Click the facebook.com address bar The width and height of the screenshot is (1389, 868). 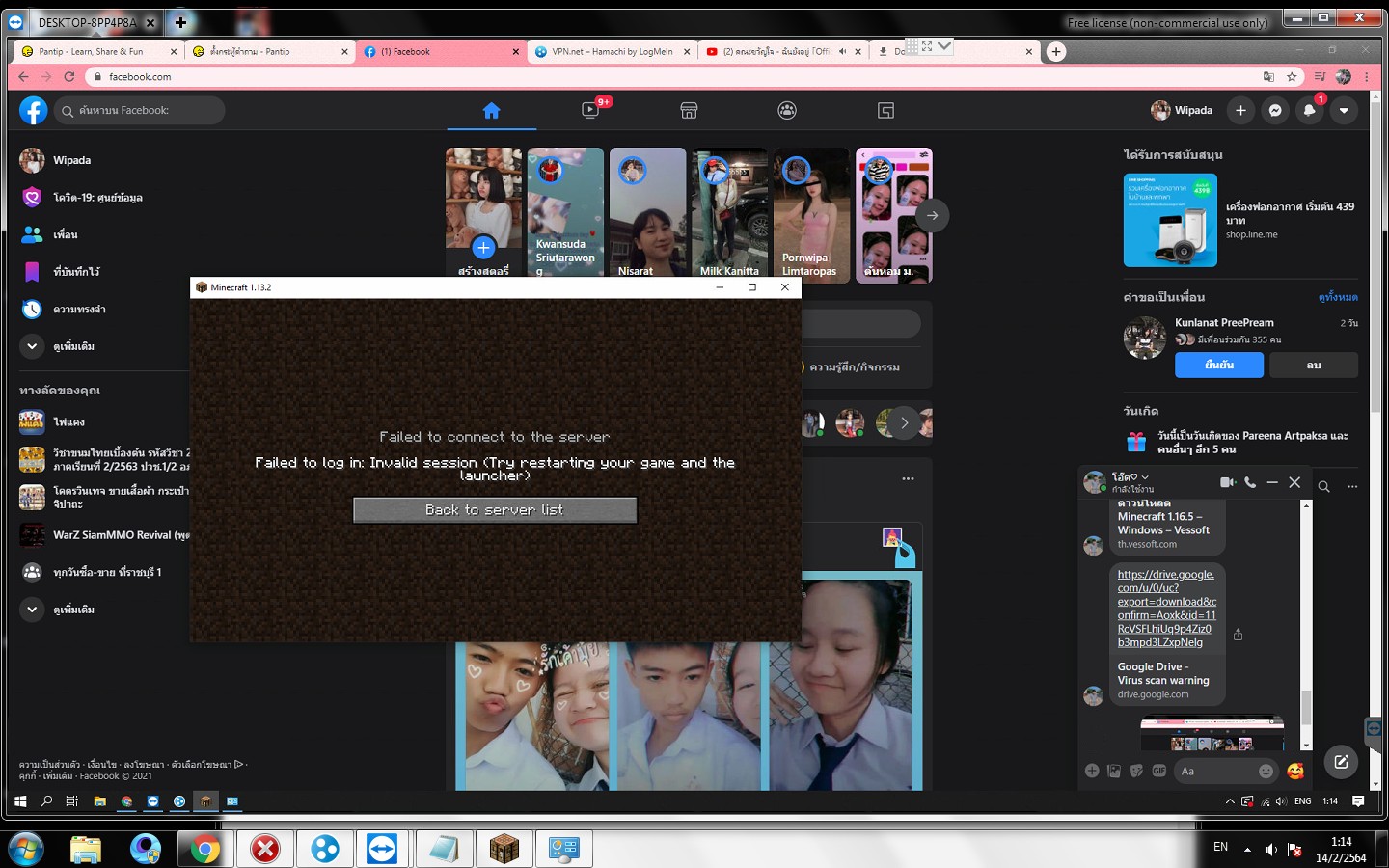[x=675, y=76]
